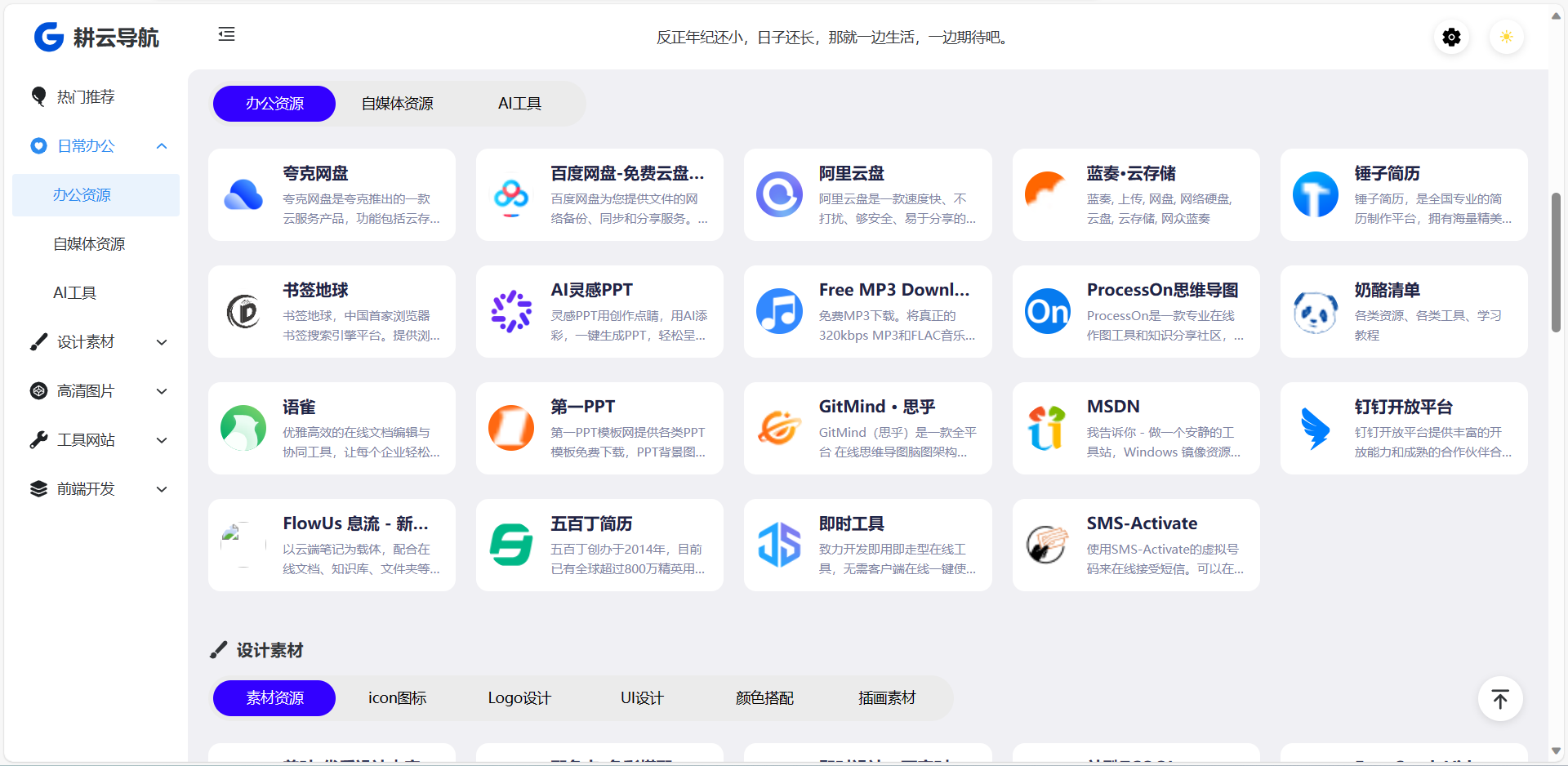Open the 阿里云盘 icon
1568x766 pixels.
(x=779, y=194)
